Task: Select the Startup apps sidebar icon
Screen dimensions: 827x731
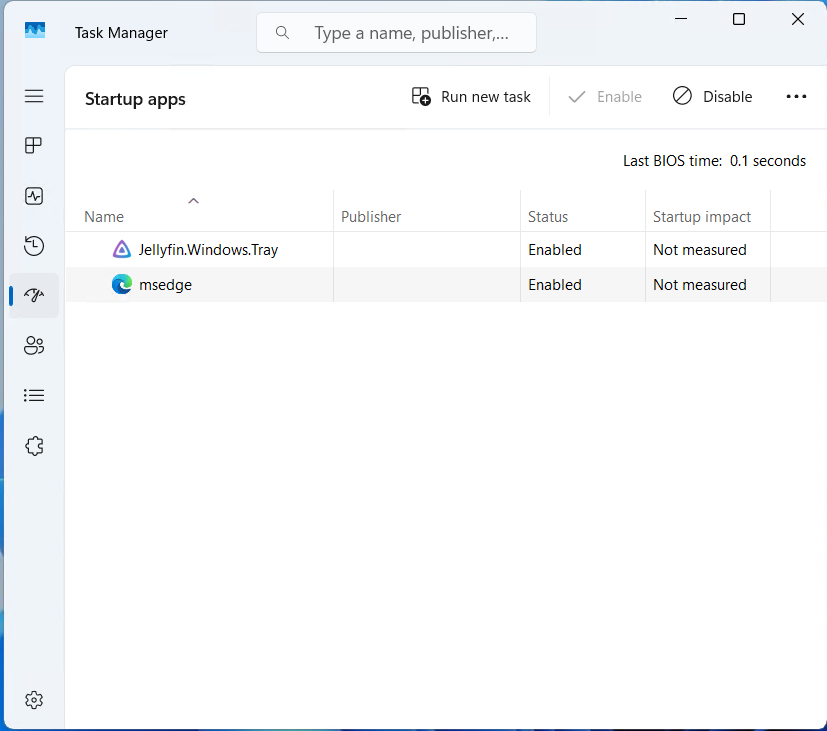Action: (34, 296)
